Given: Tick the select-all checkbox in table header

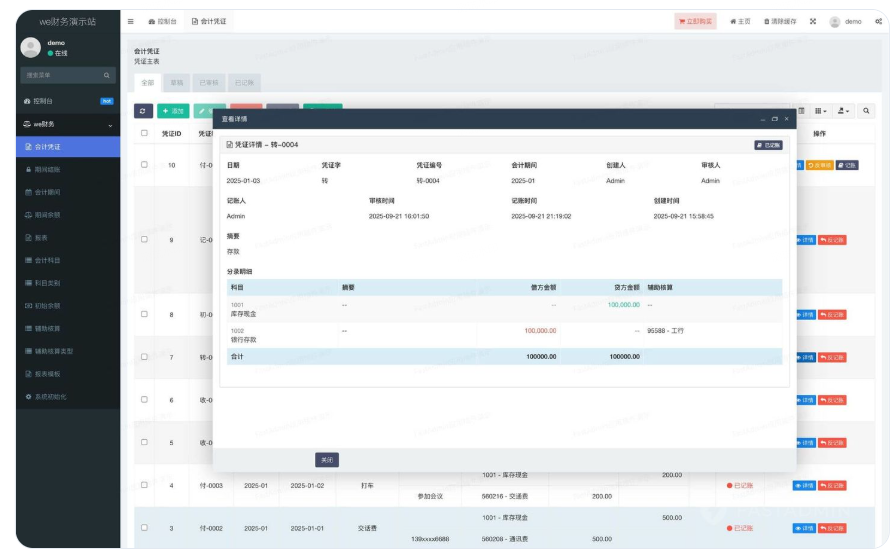Looking at the screenshot, I should [x=144, y=133].
